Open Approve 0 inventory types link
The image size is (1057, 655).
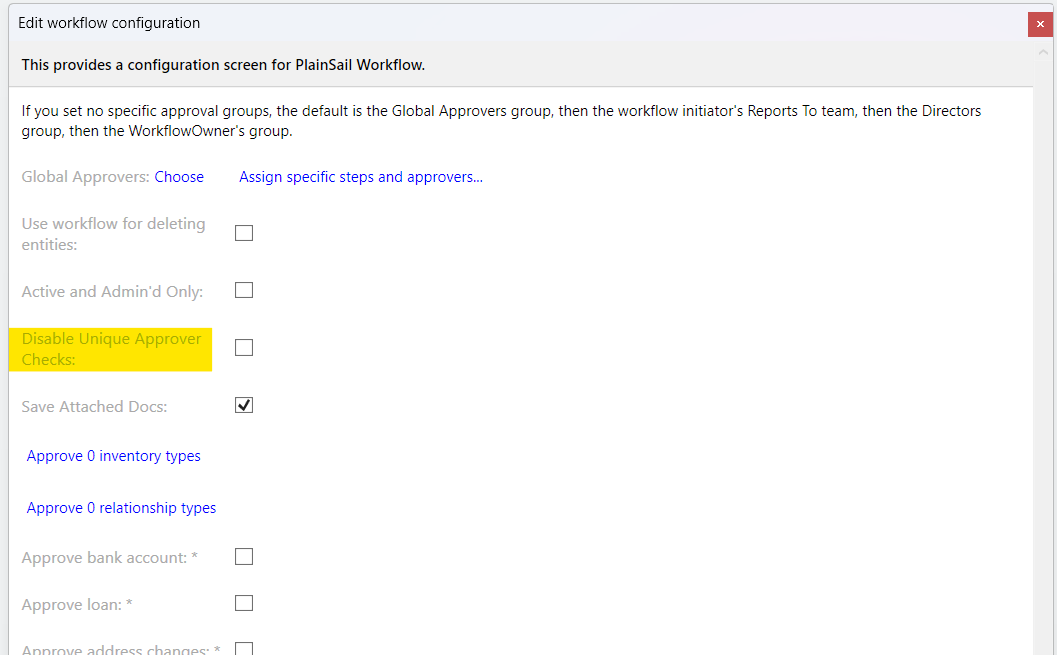coord(114,456)
